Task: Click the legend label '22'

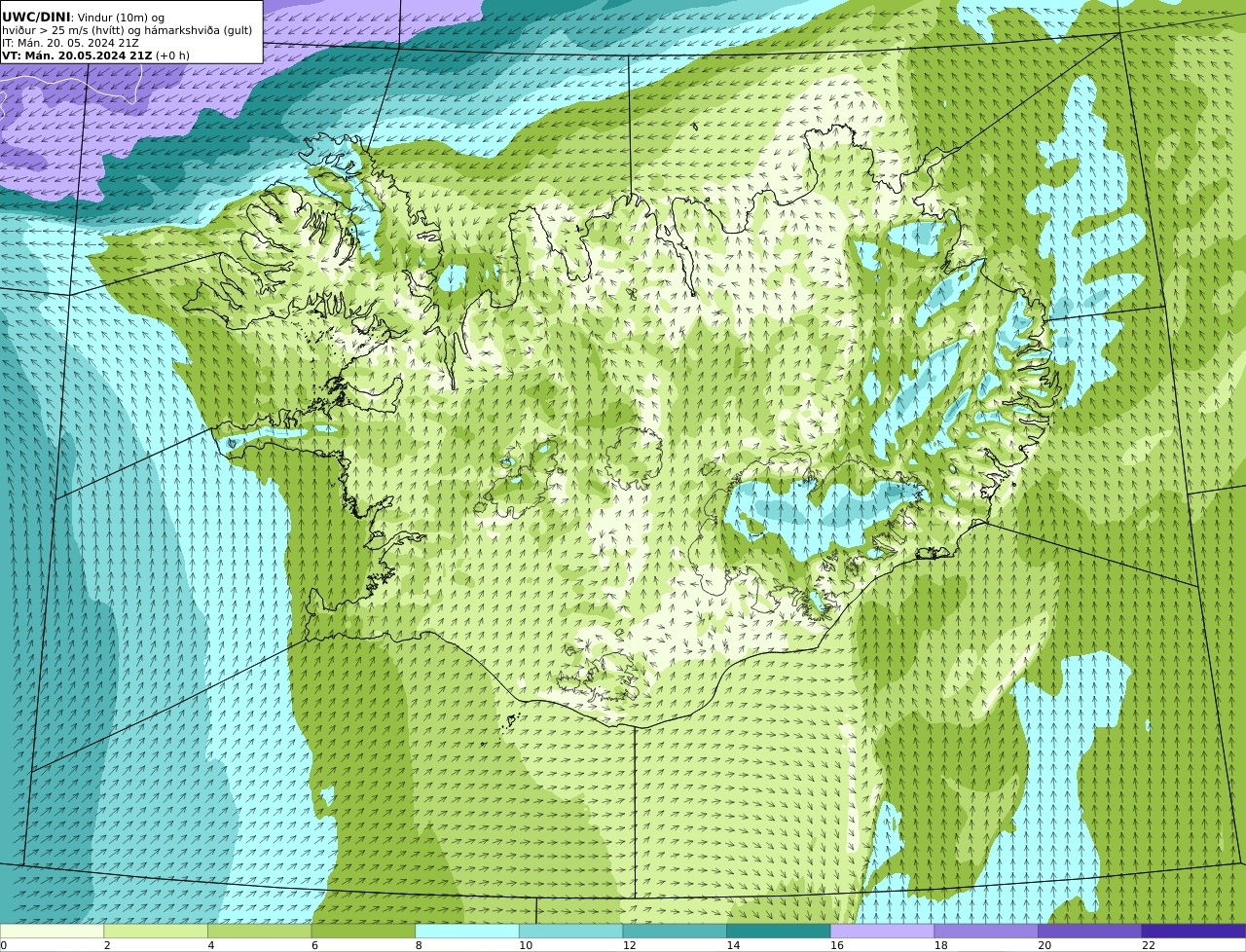Action: point(1149,945)
